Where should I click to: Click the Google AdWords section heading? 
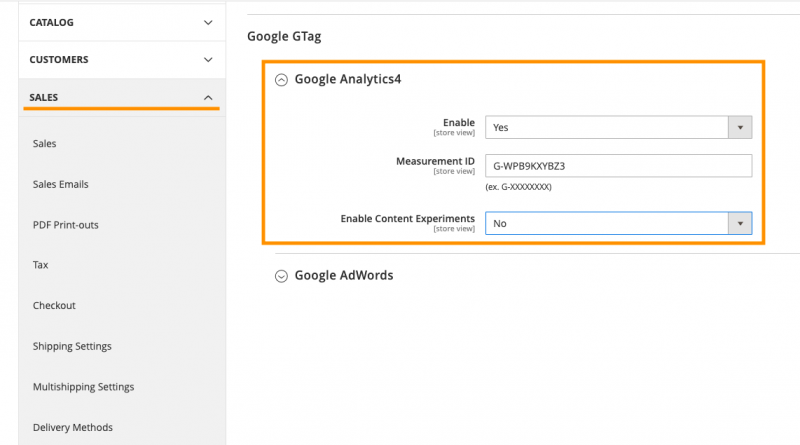(x=343, y=276)
